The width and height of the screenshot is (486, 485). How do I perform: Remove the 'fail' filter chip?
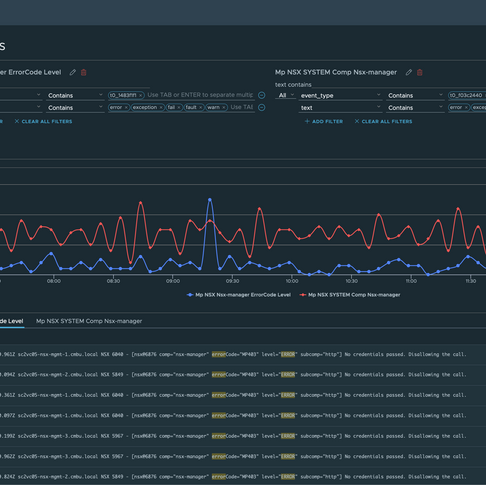pos(179,107)
